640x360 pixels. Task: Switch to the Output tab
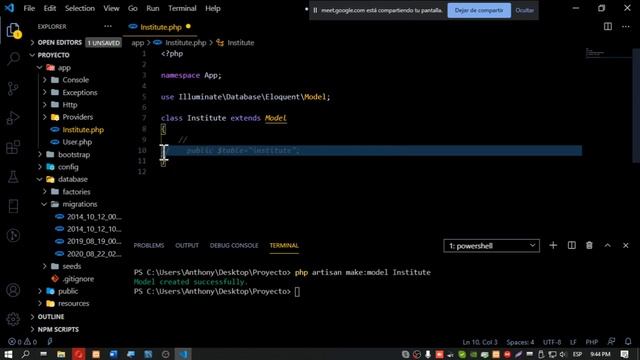187,245
